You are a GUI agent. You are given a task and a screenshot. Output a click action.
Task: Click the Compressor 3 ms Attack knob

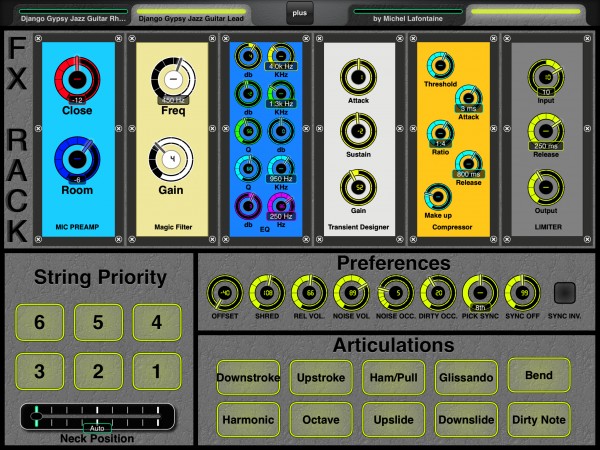tap(468, 99)
